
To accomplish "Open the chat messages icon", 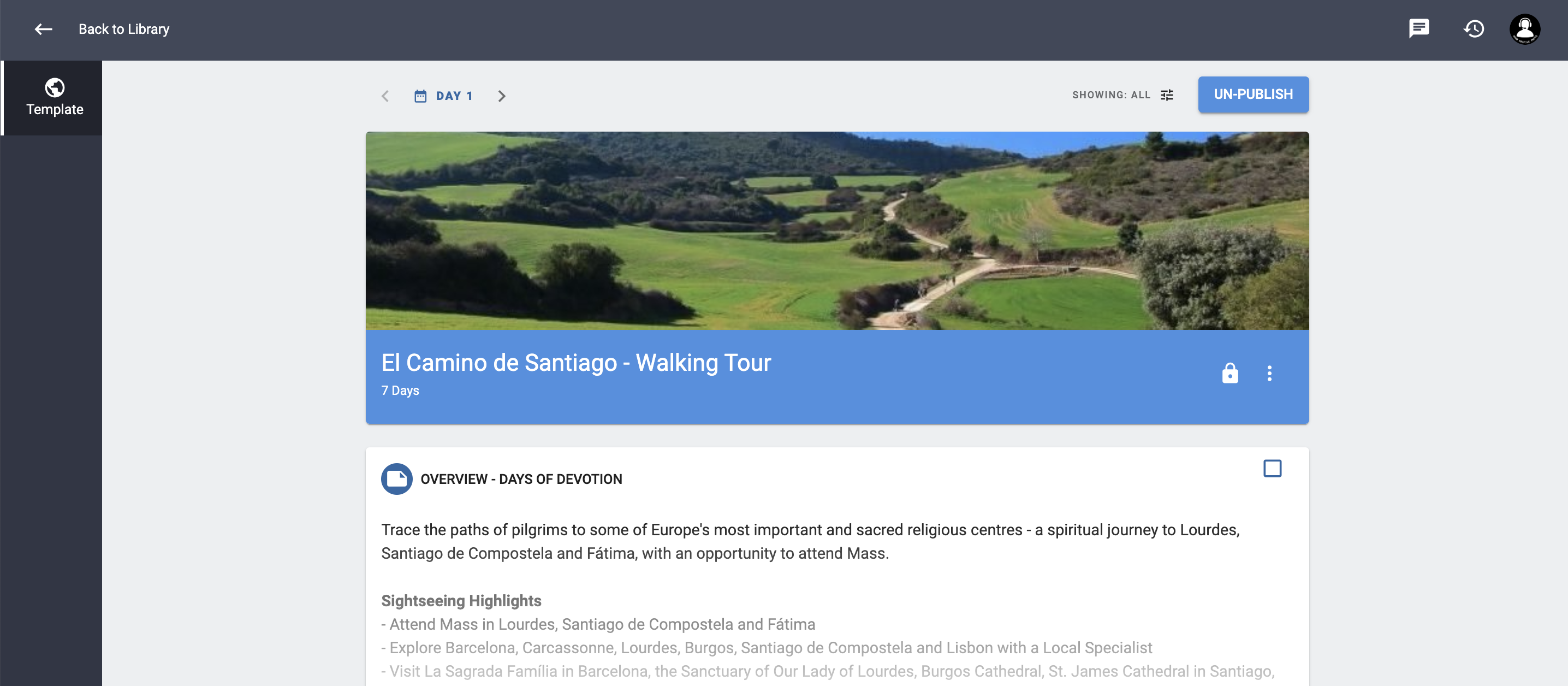I will click(x=1418, y=28).
